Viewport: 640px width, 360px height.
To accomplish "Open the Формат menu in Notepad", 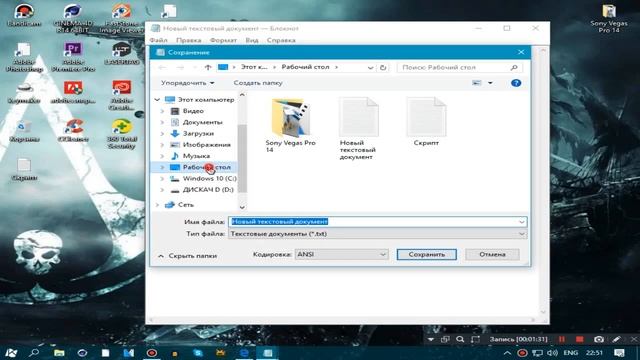I will pos(223,40).
